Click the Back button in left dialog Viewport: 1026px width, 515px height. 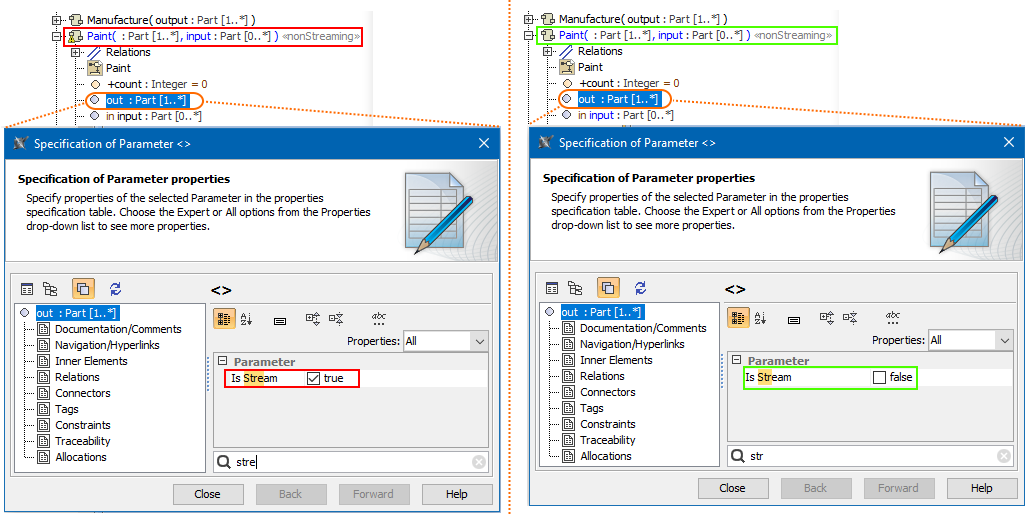tap(290, 494)
